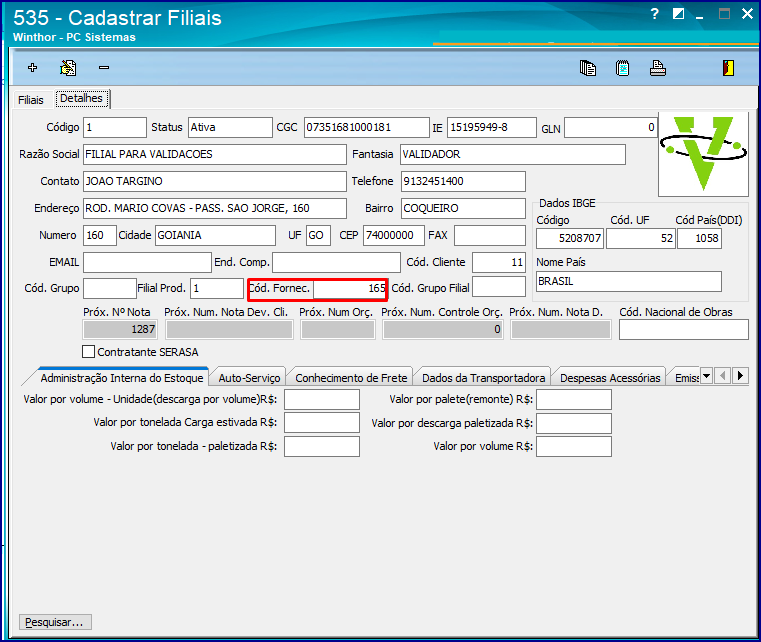Click the right arrow to show more tabs
Viewport: 761px width, 642px height.
point(740,376)
